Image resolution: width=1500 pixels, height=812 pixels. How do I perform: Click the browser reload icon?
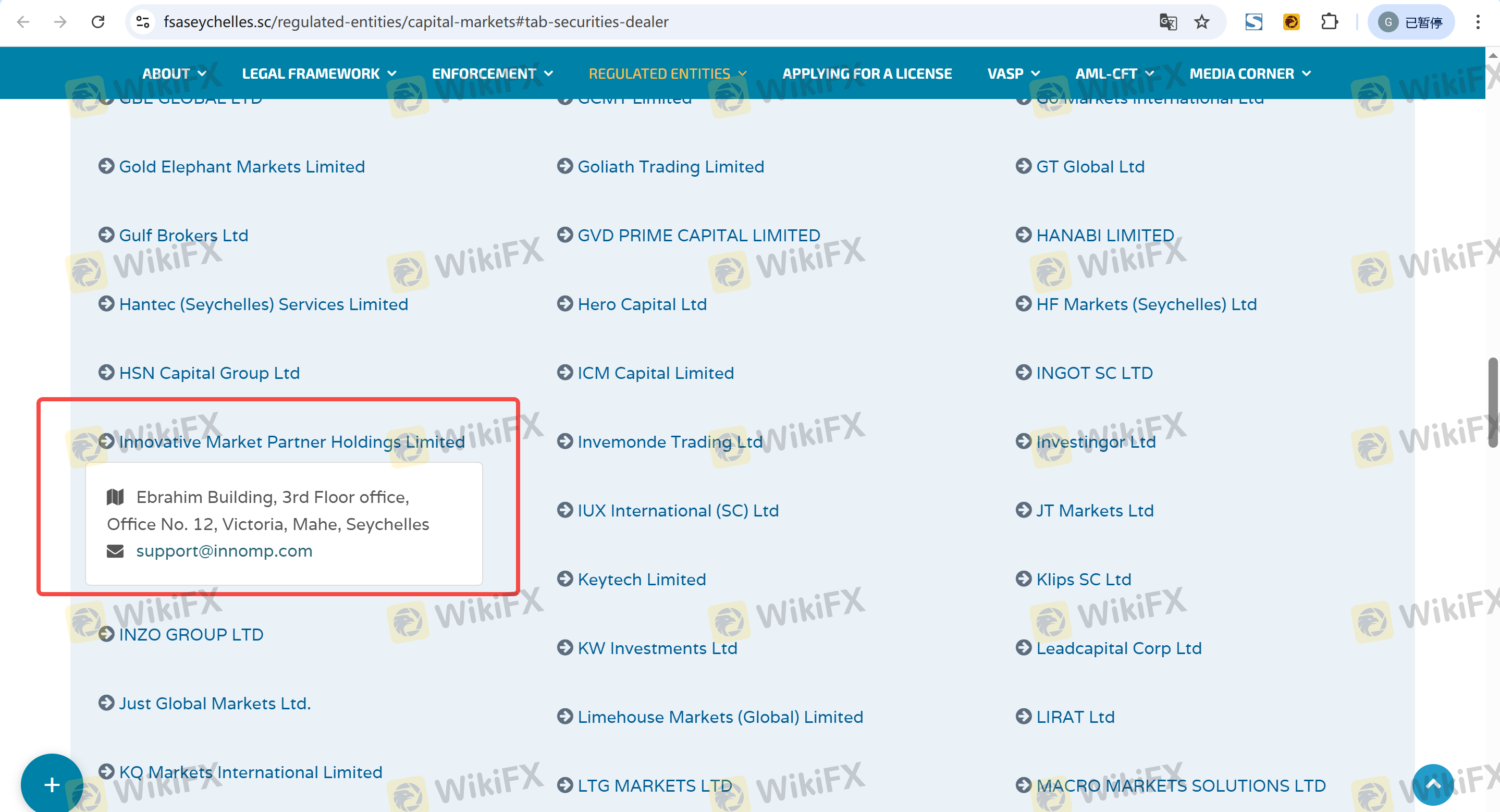click(x=98, y=22)
